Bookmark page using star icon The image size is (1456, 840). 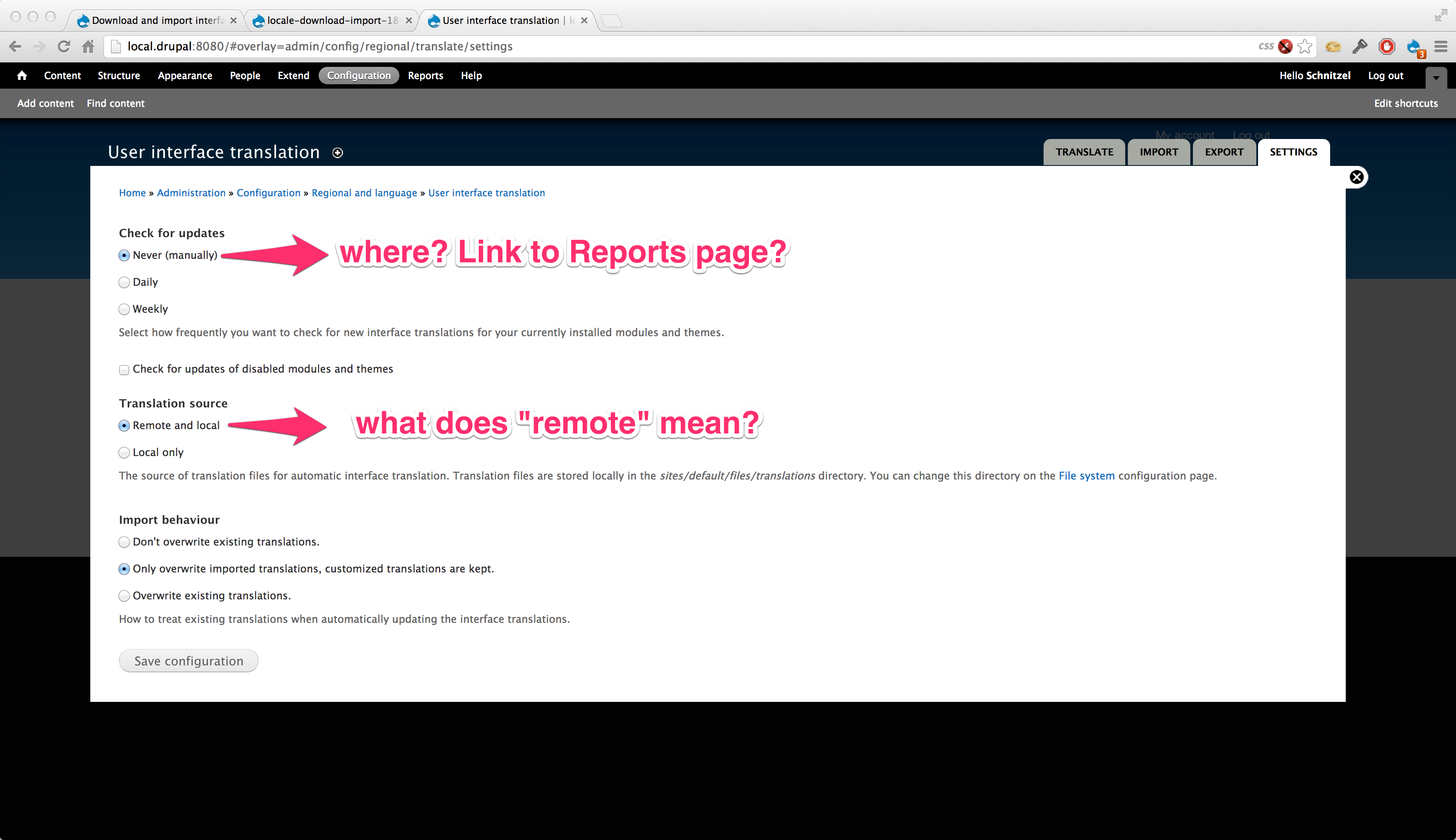click(1305, 46)
